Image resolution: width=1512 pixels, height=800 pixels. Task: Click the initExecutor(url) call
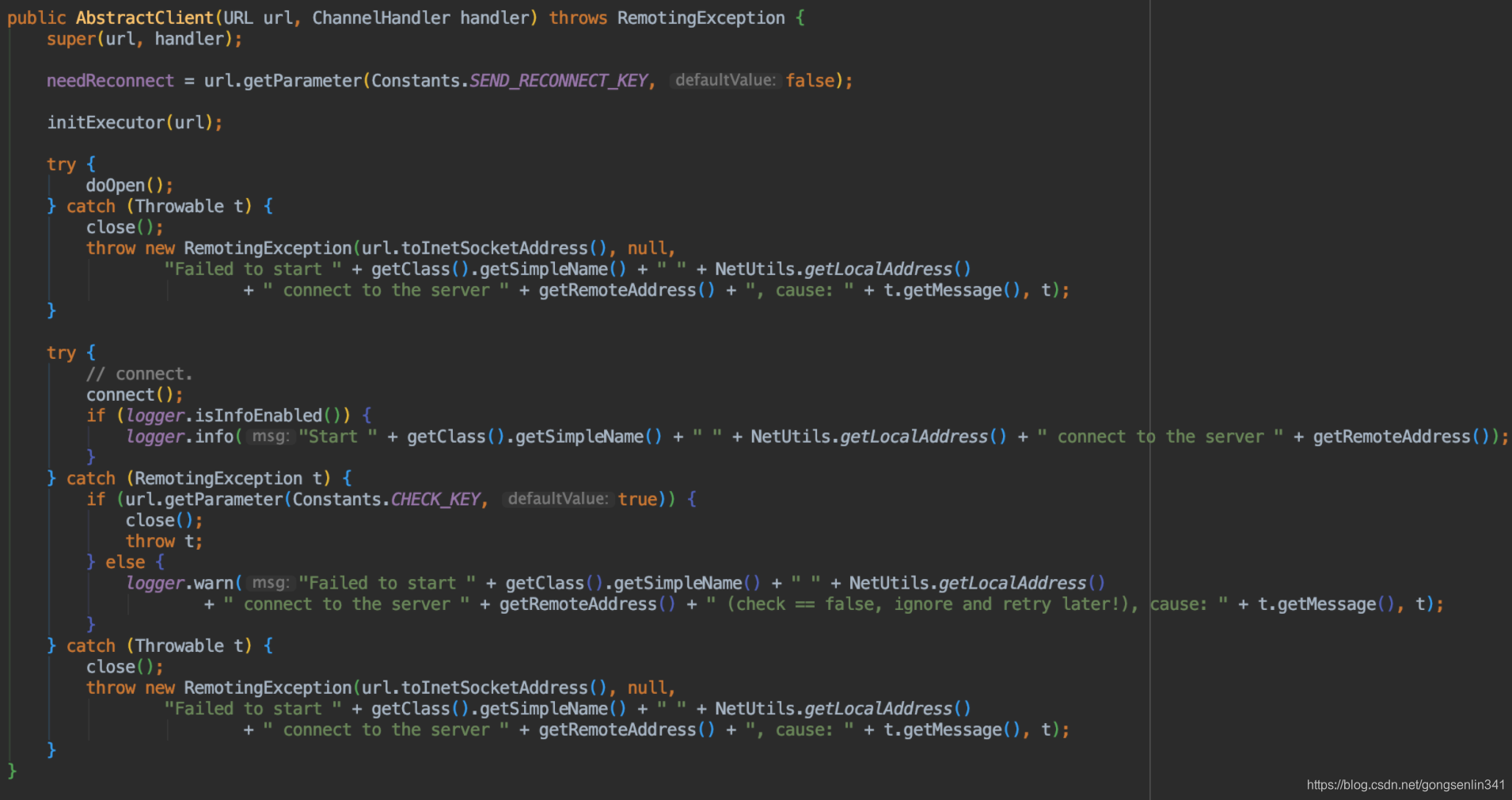135,123
